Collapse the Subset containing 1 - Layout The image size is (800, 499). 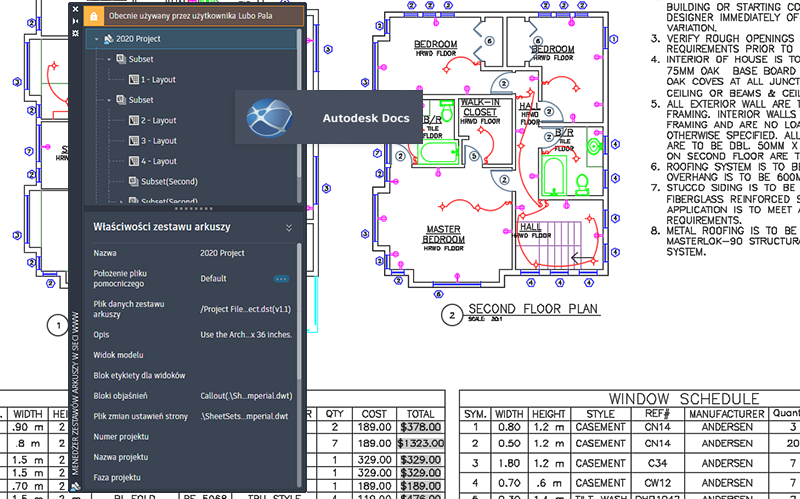coord(109,59)
